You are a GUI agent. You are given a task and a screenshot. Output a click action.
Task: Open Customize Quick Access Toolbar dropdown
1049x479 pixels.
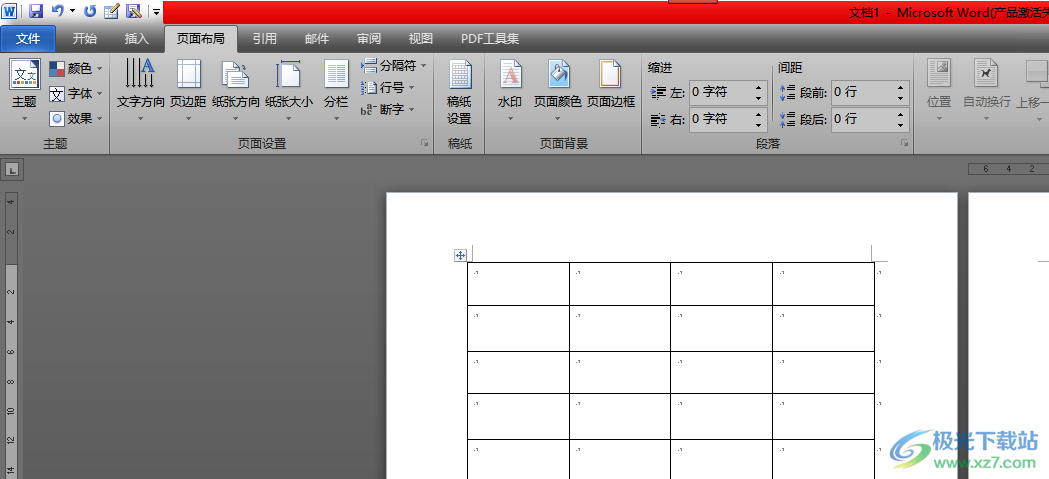pyautogui.click(x=157, y=11)
